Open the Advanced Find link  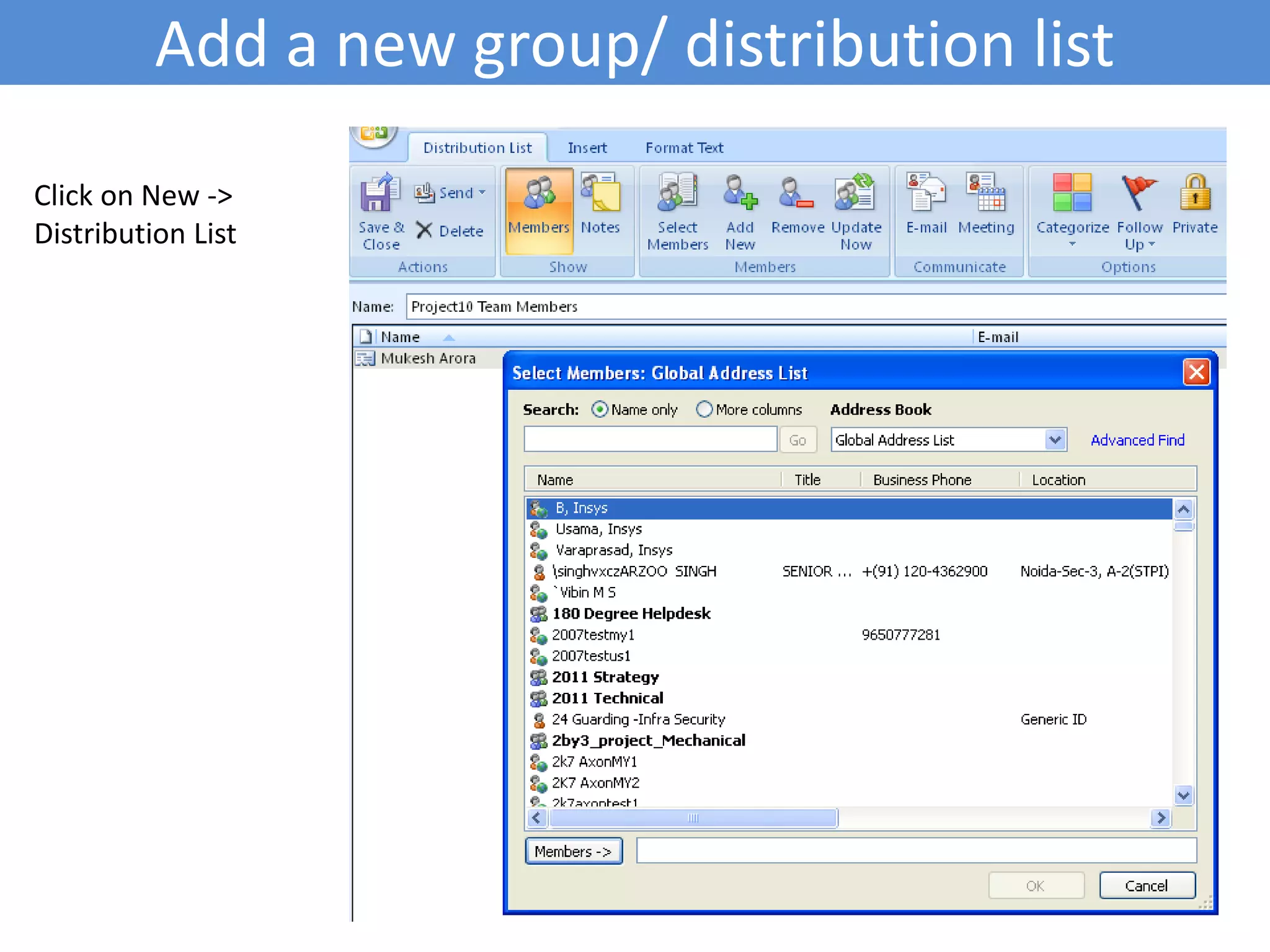pyautogui.click(x=1137, y=440)
